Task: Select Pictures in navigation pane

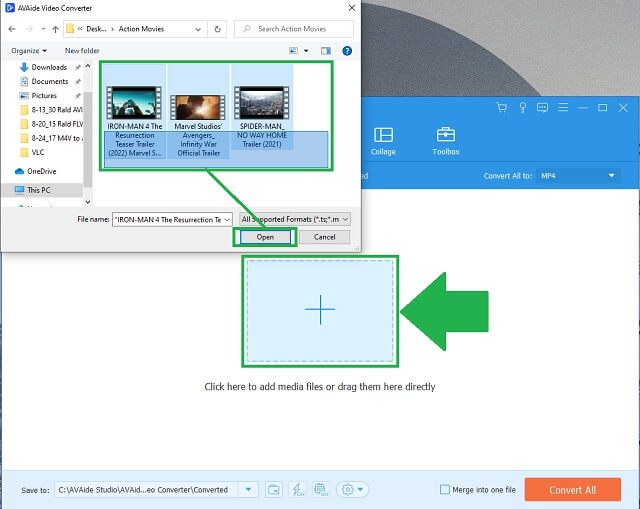Action: 44,96
